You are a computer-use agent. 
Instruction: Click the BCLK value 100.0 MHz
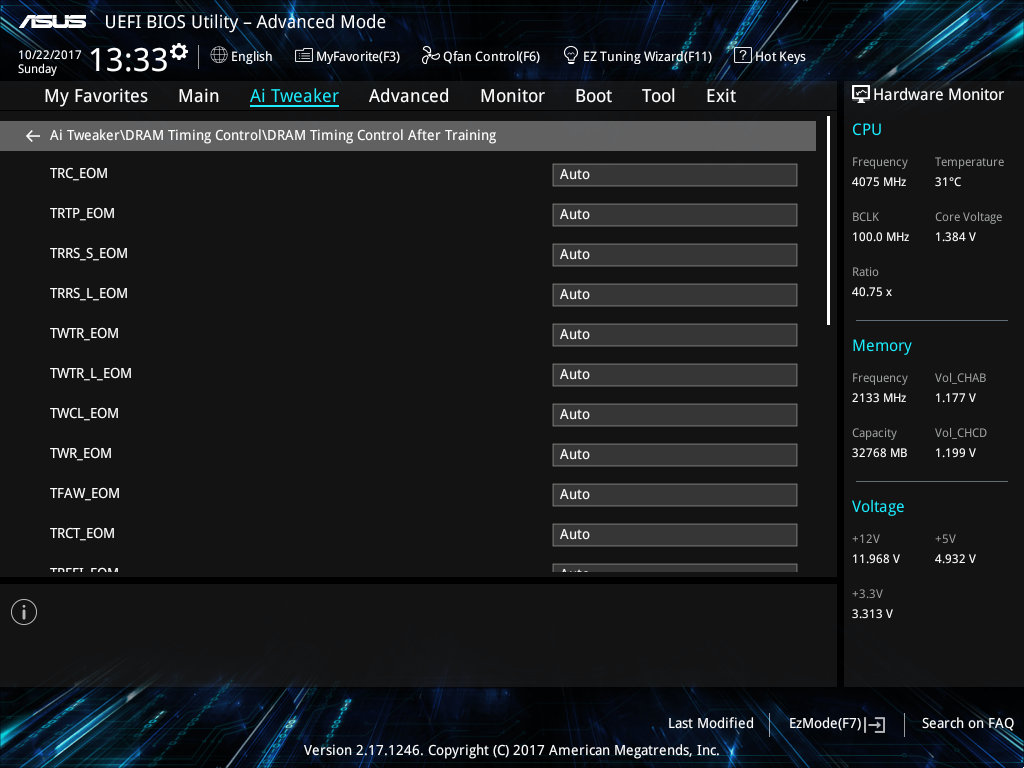point(880,237)
